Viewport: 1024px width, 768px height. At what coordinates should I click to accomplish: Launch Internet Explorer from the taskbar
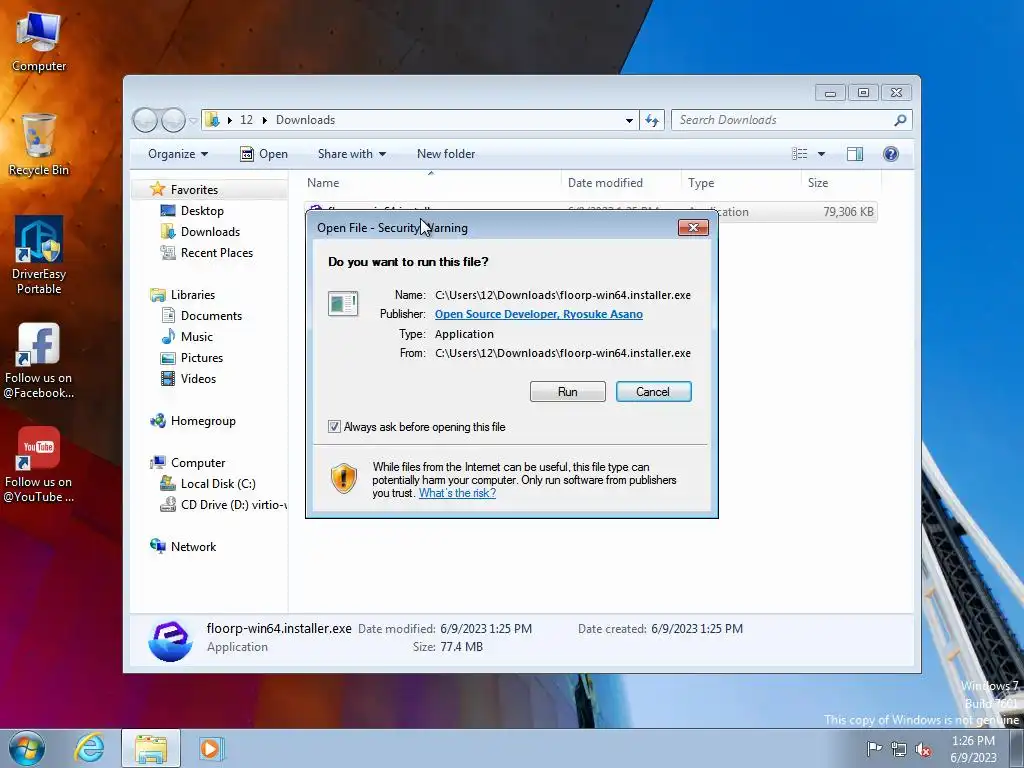pos(89,748)
